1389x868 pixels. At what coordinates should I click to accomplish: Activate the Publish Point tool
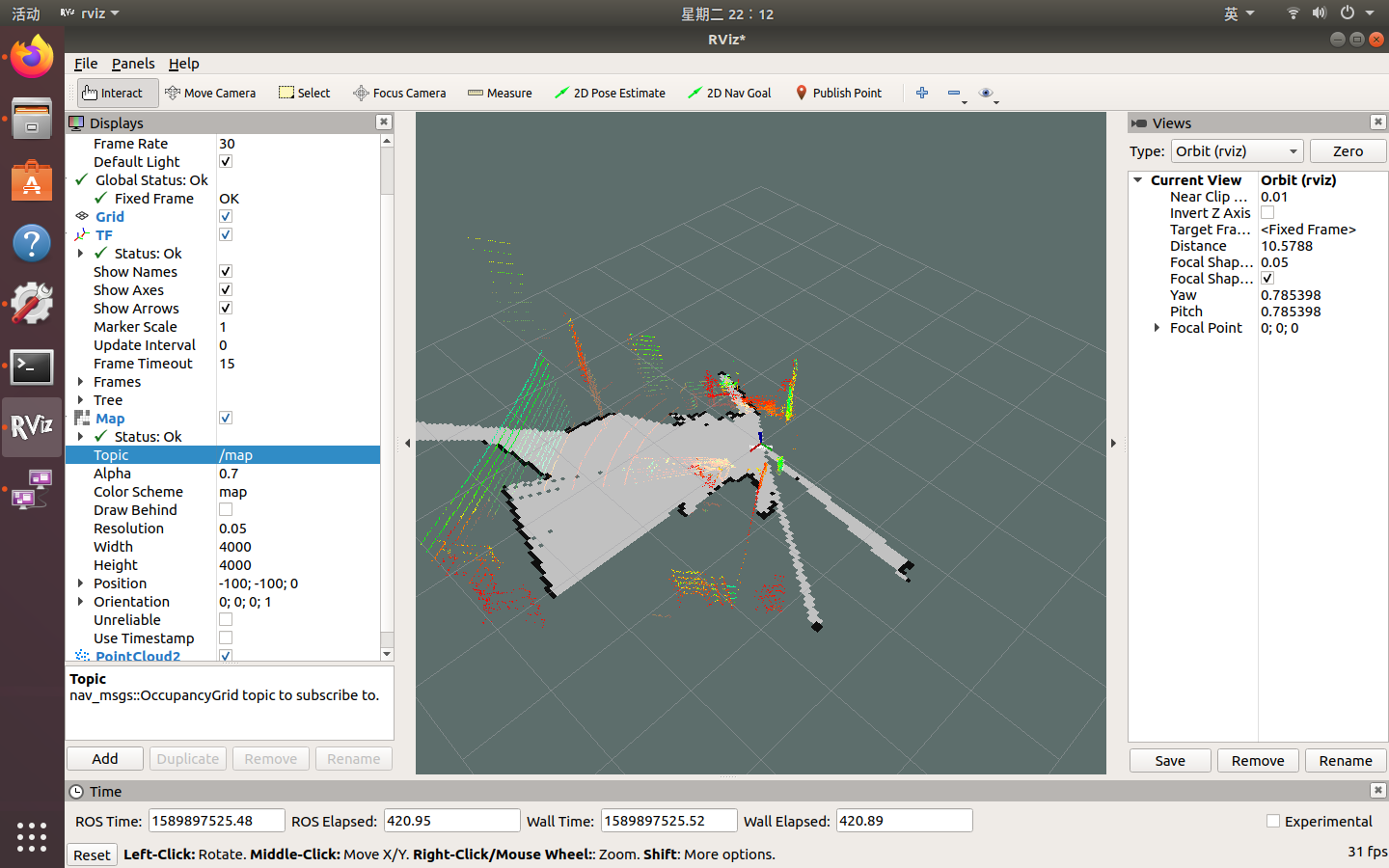coord(838,93)
